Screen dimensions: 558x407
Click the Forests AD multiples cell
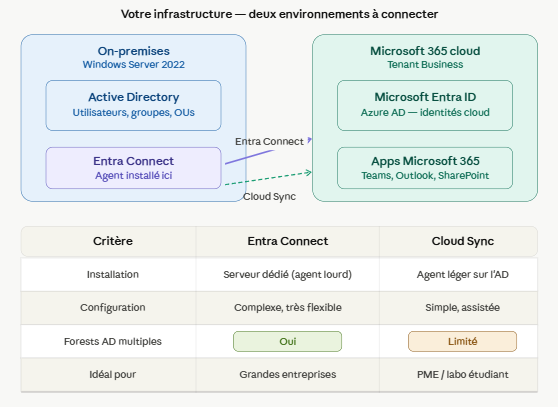(113, 342)
